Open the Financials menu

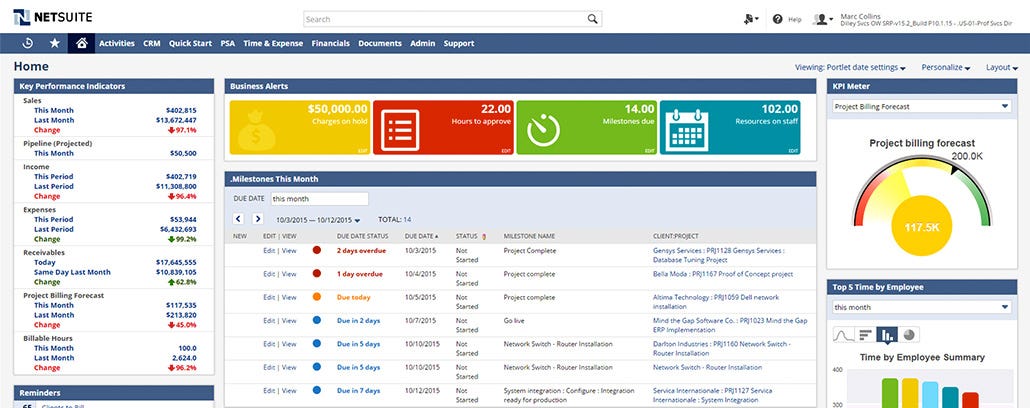pos(330,43)
